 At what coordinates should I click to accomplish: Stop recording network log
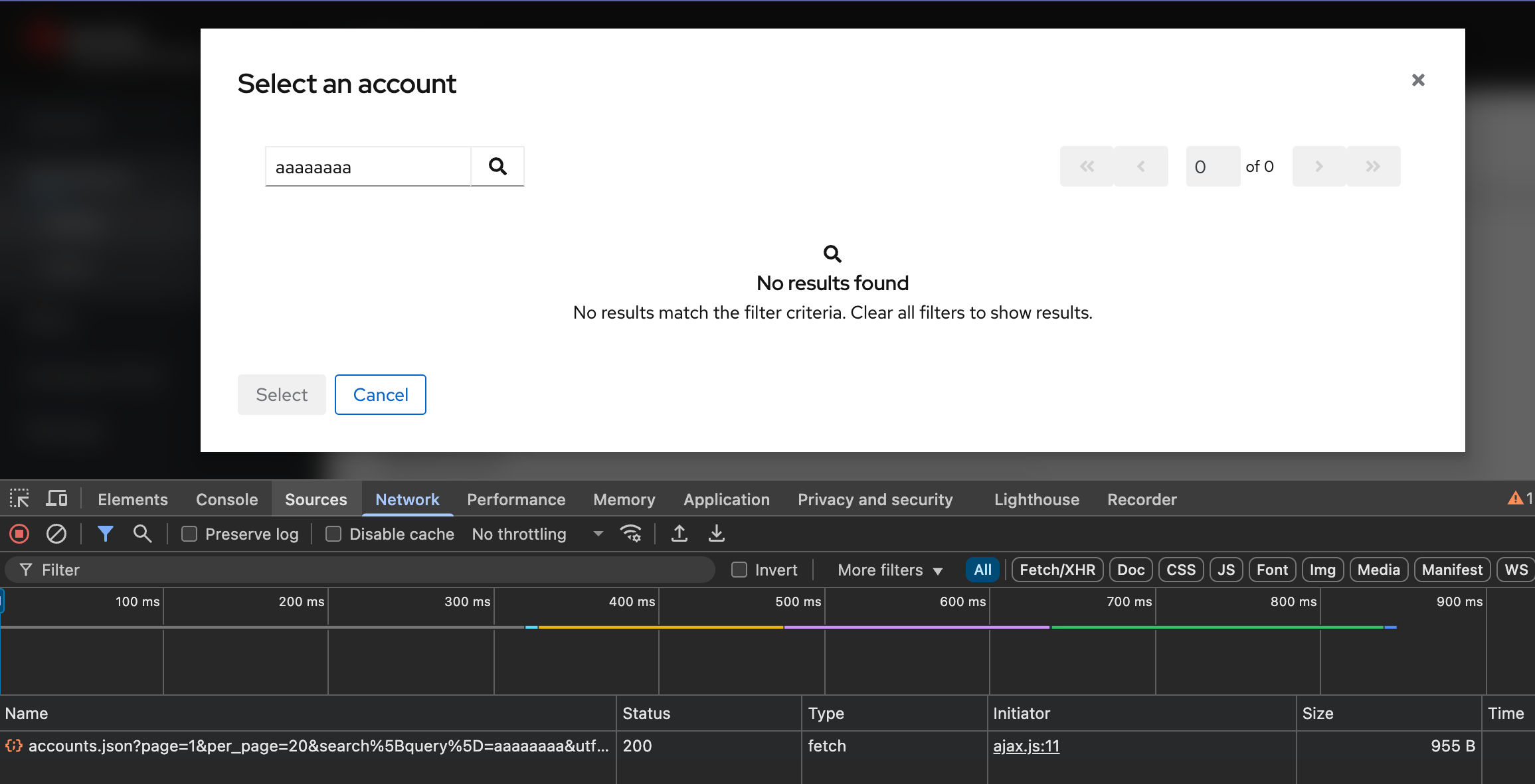pyautogui.click(x=19, y=534)
